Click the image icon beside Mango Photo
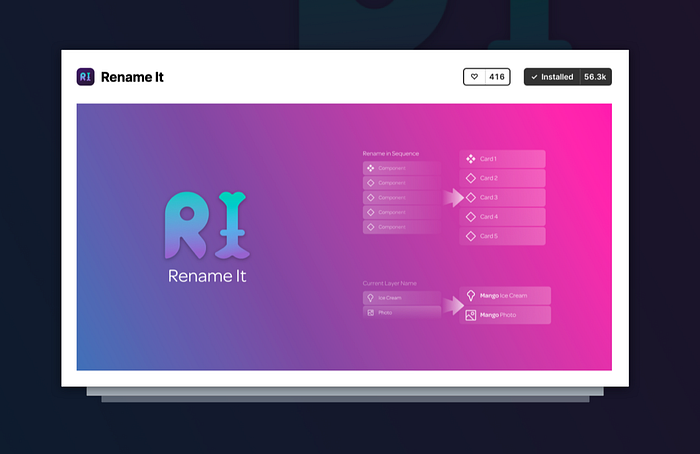 [471, 315]
